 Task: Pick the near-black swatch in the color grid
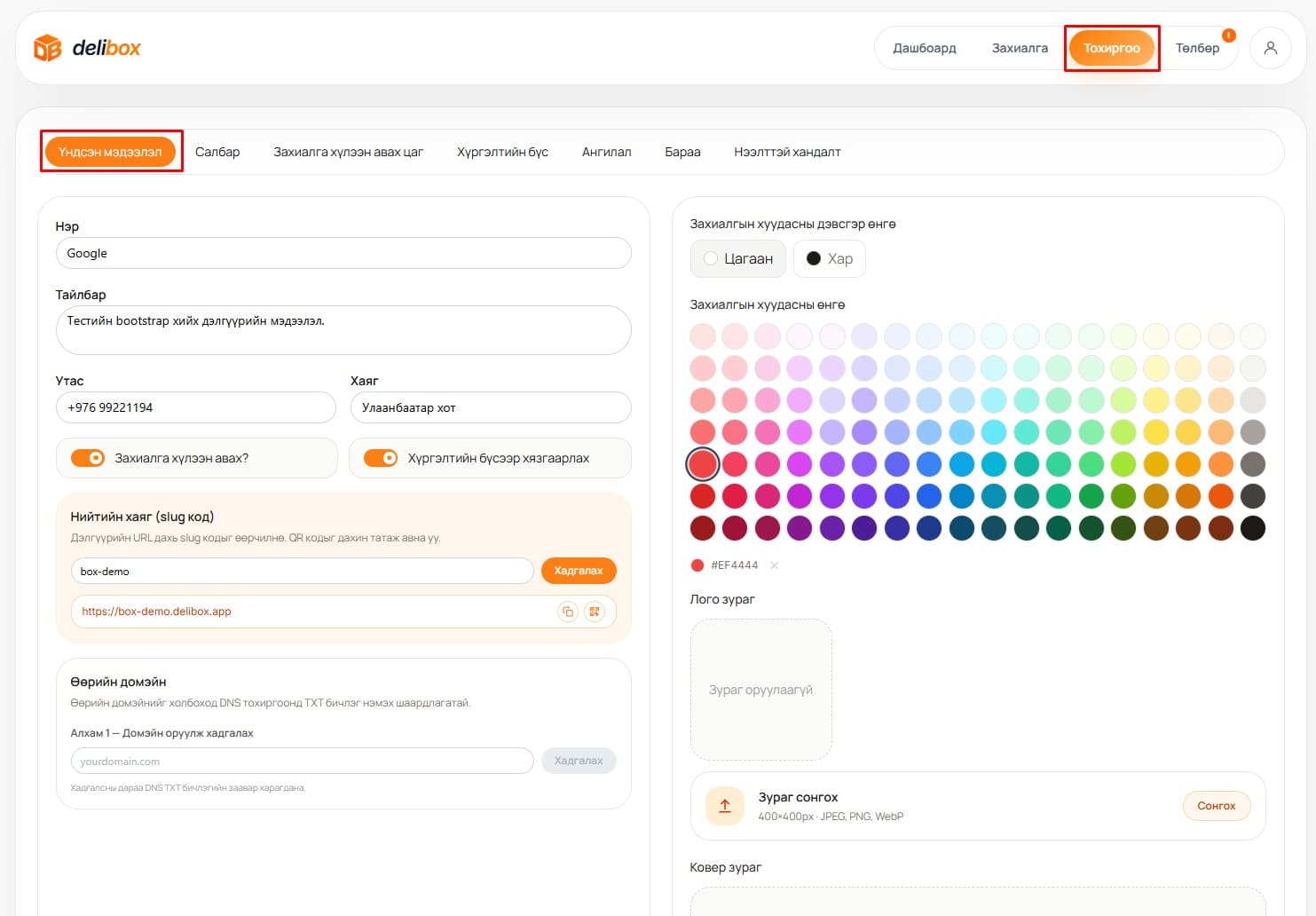1253,528
